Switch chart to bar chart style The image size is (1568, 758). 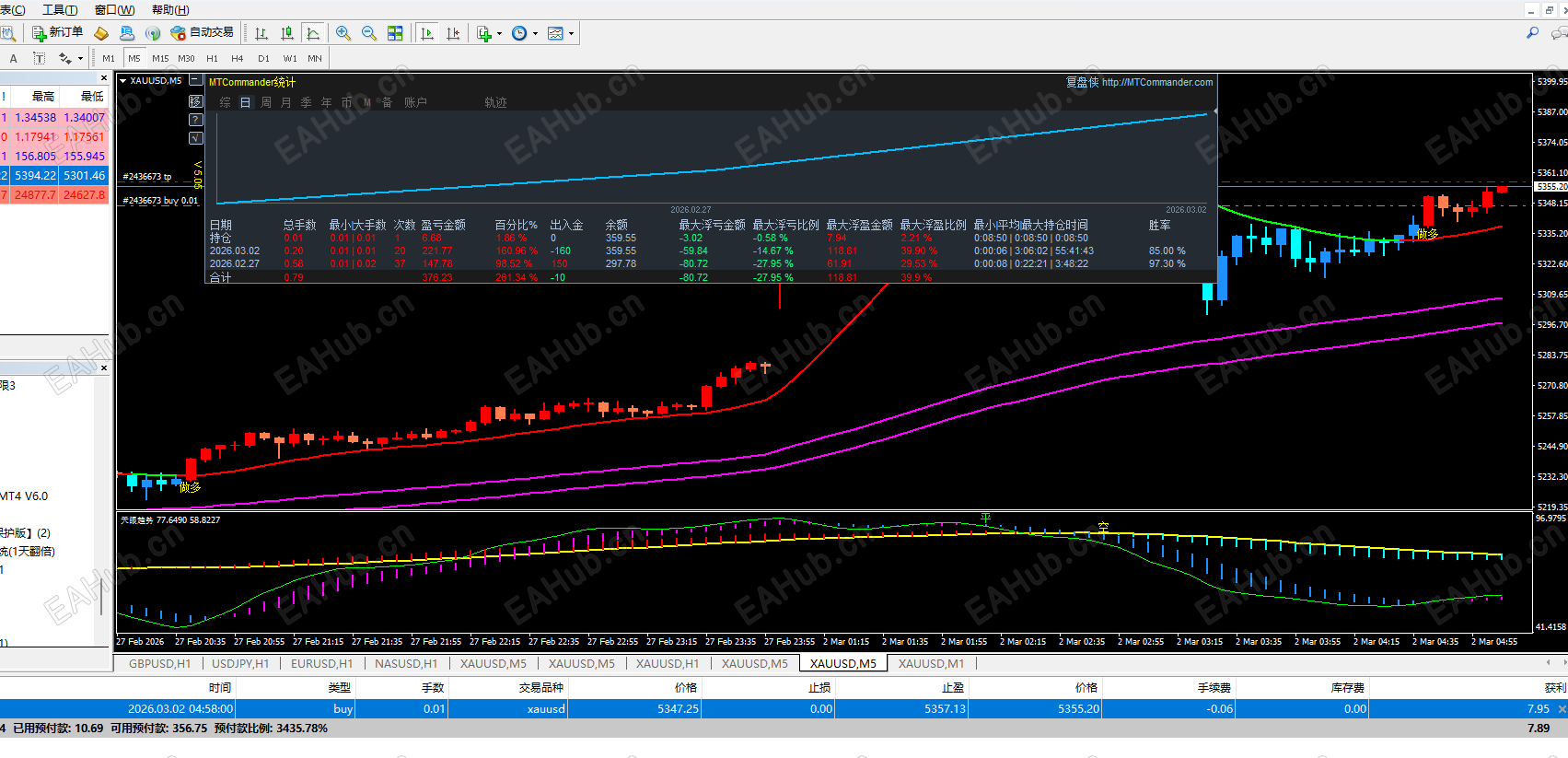tap(261, 33)
